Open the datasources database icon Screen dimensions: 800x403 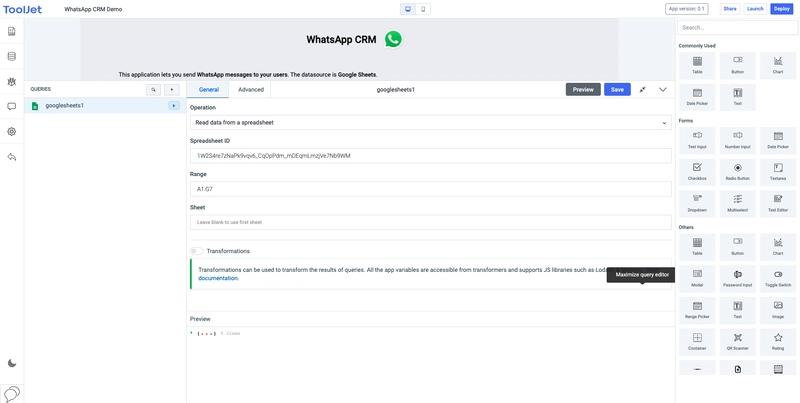click(12, 57)
